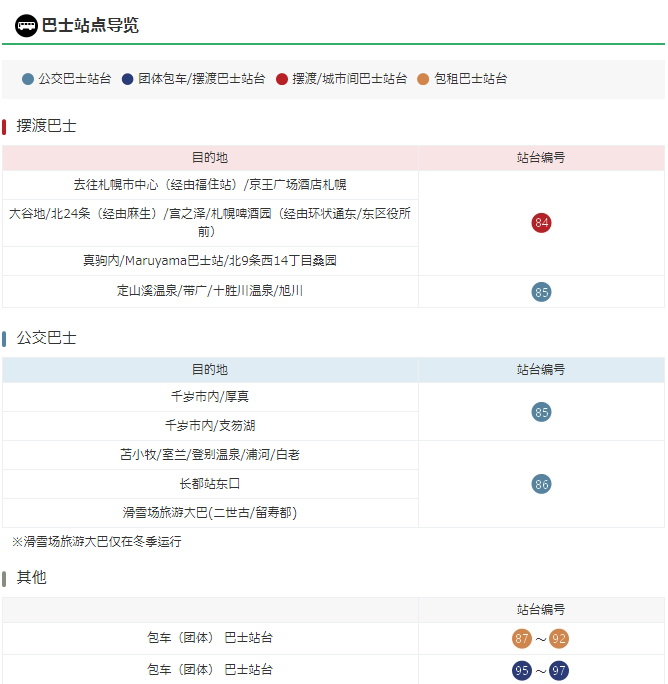Click the bus icon beside 巴士站点导览

click(26, 25)
